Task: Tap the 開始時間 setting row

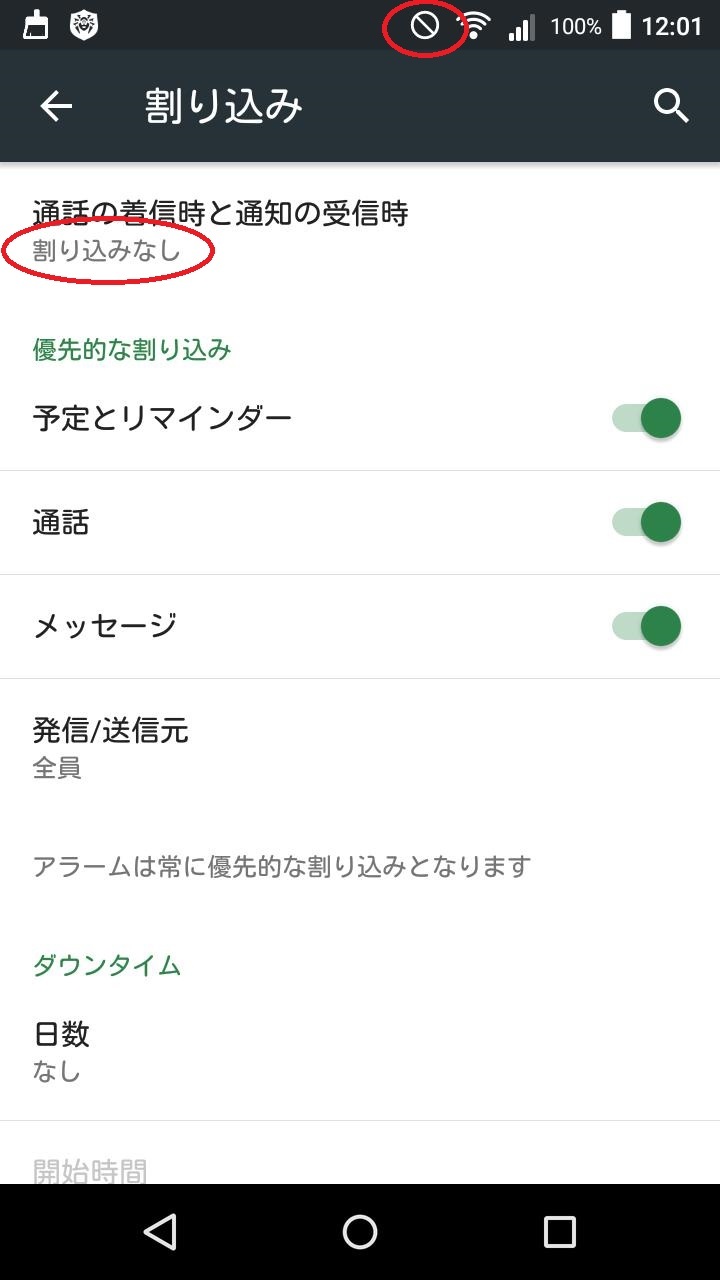Action: 90,1168
